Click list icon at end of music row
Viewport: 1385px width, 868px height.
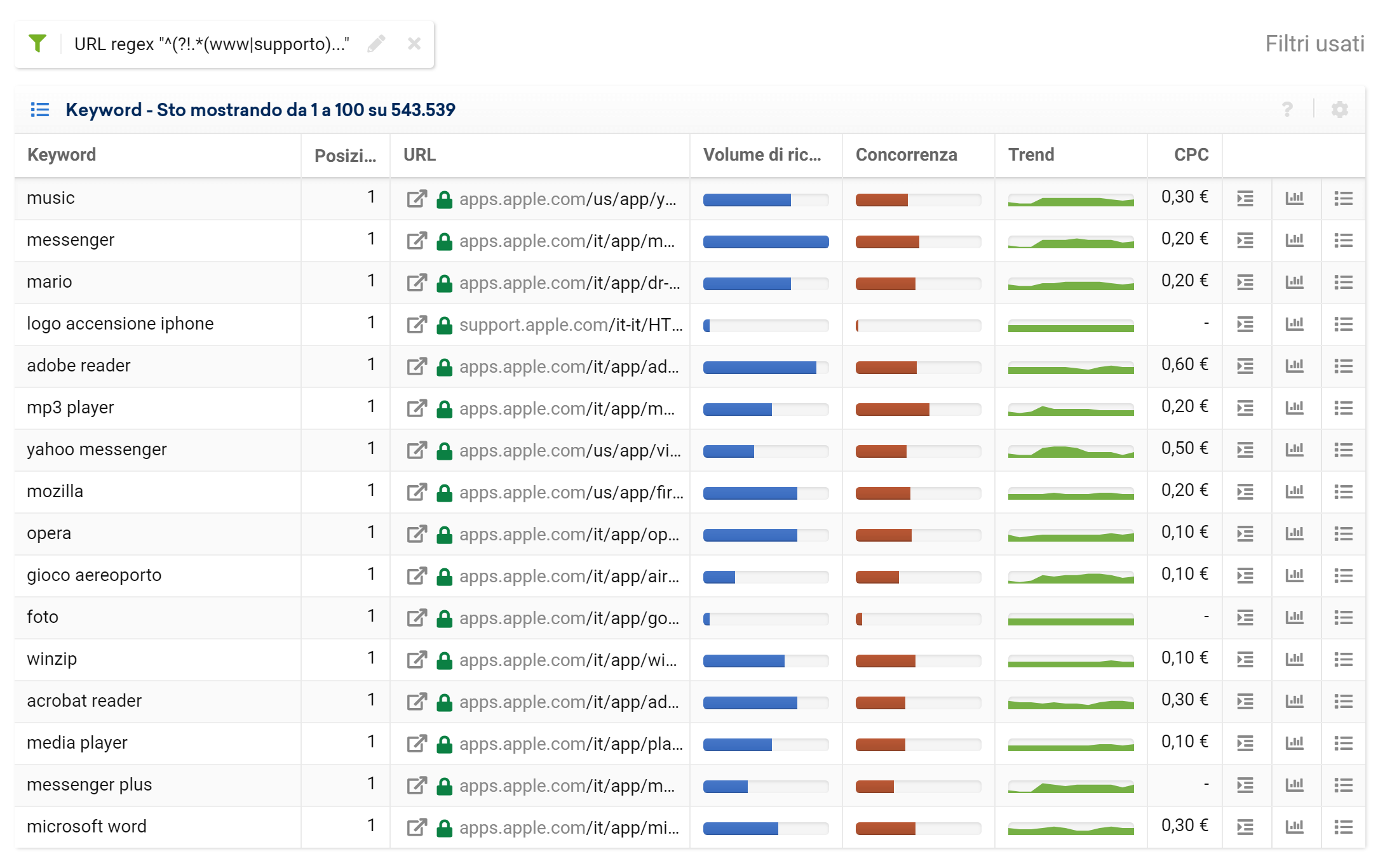(1343, 199)
